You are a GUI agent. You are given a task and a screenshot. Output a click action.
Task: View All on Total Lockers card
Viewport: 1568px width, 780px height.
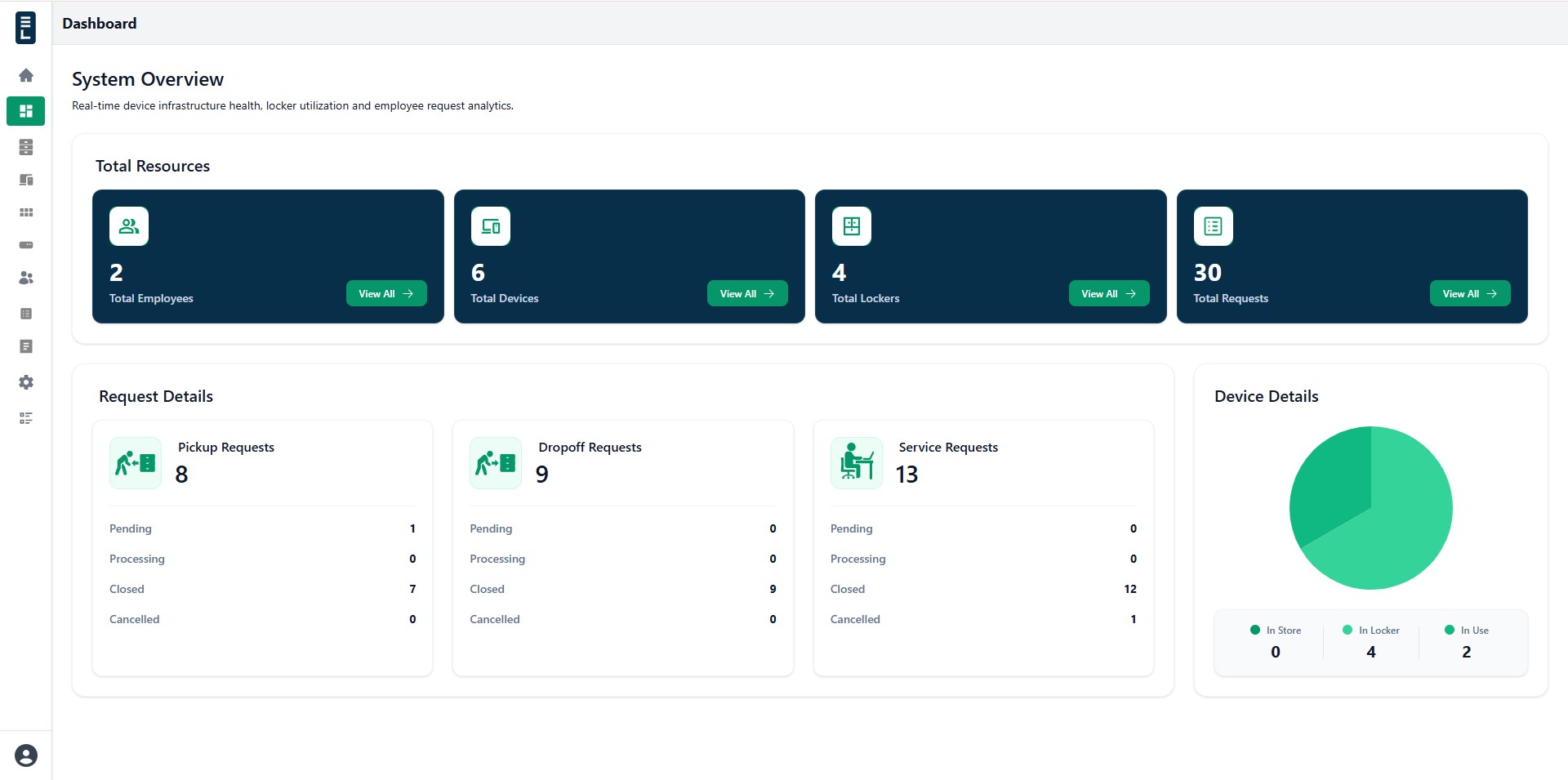pos(1109,293)
